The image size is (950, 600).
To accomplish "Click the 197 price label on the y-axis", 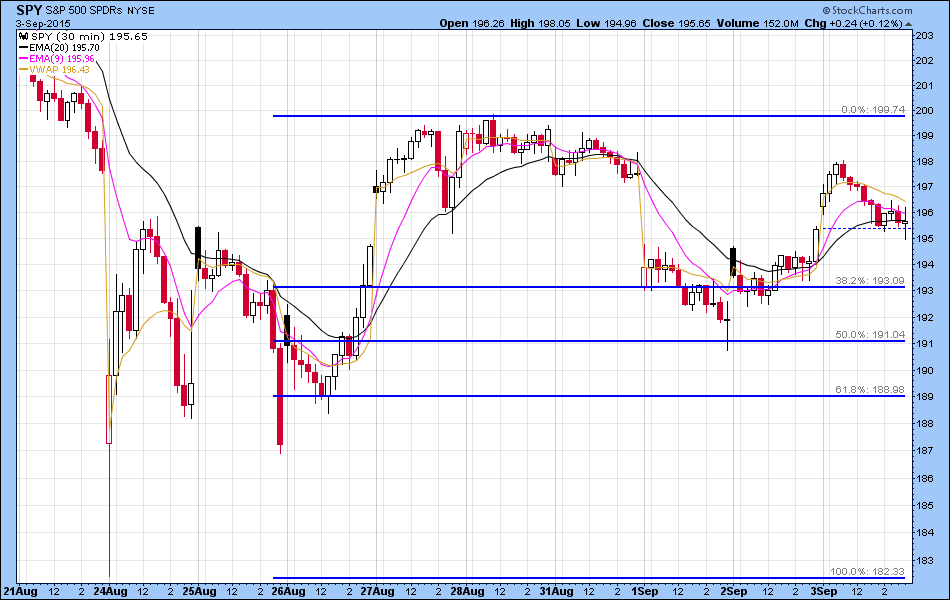I will 925,187.
